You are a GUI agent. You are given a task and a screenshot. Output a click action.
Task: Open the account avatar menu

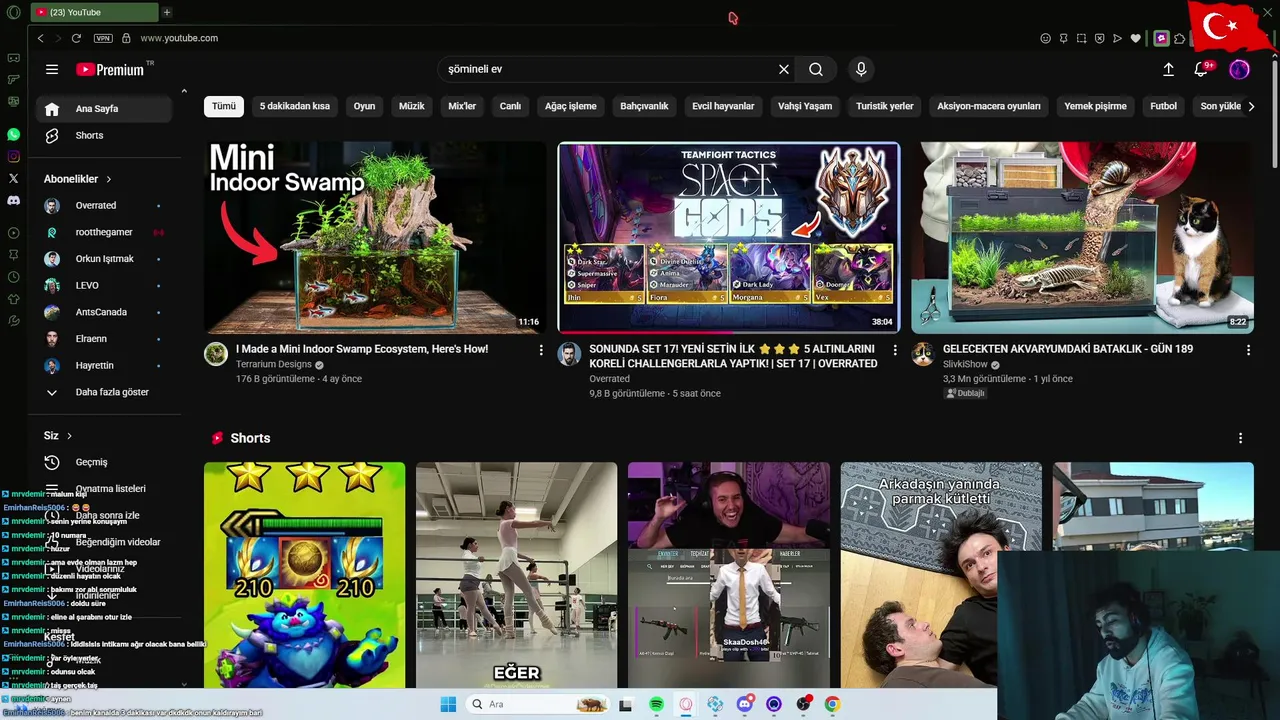1239,69
